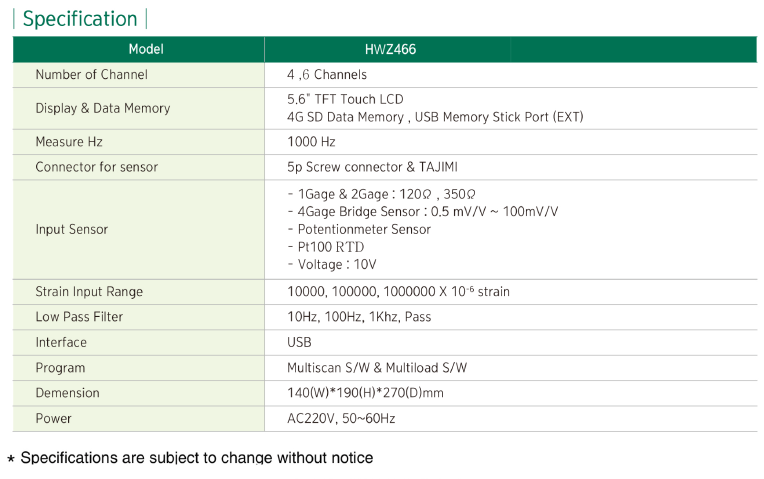Click the 1000 Hz value
Viewport: 764px width, 479px height.
pyautogui.click(x=311, y=142)
